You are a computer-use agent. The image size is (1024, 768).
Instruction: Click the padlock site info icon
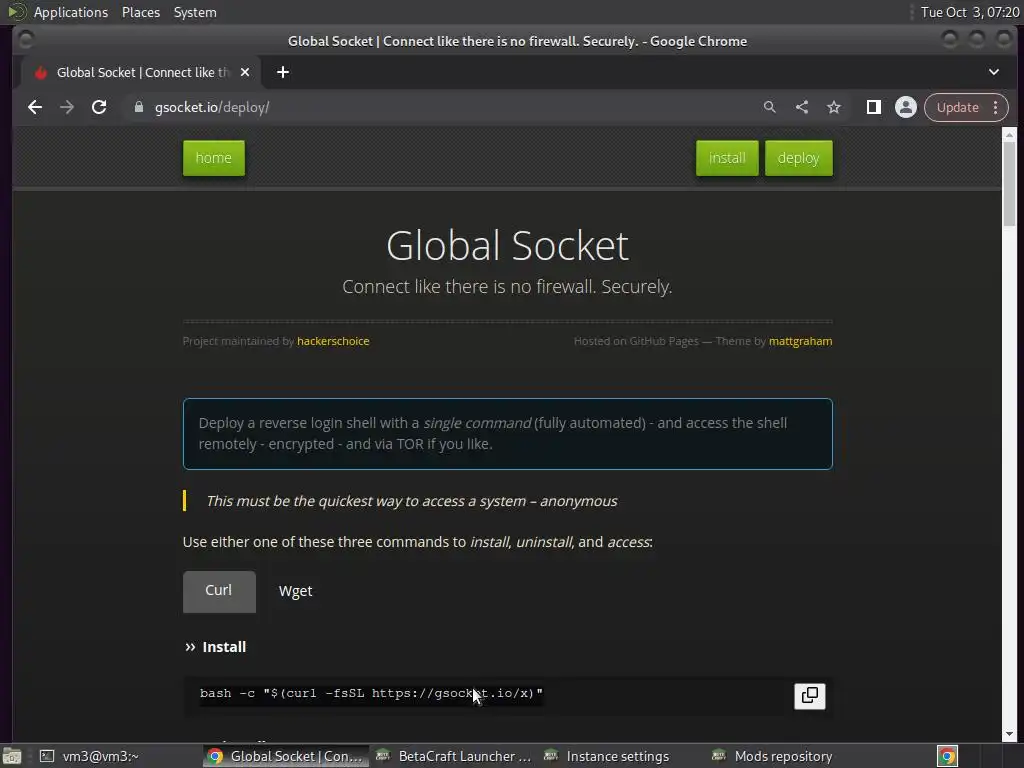tap(138, 107)
